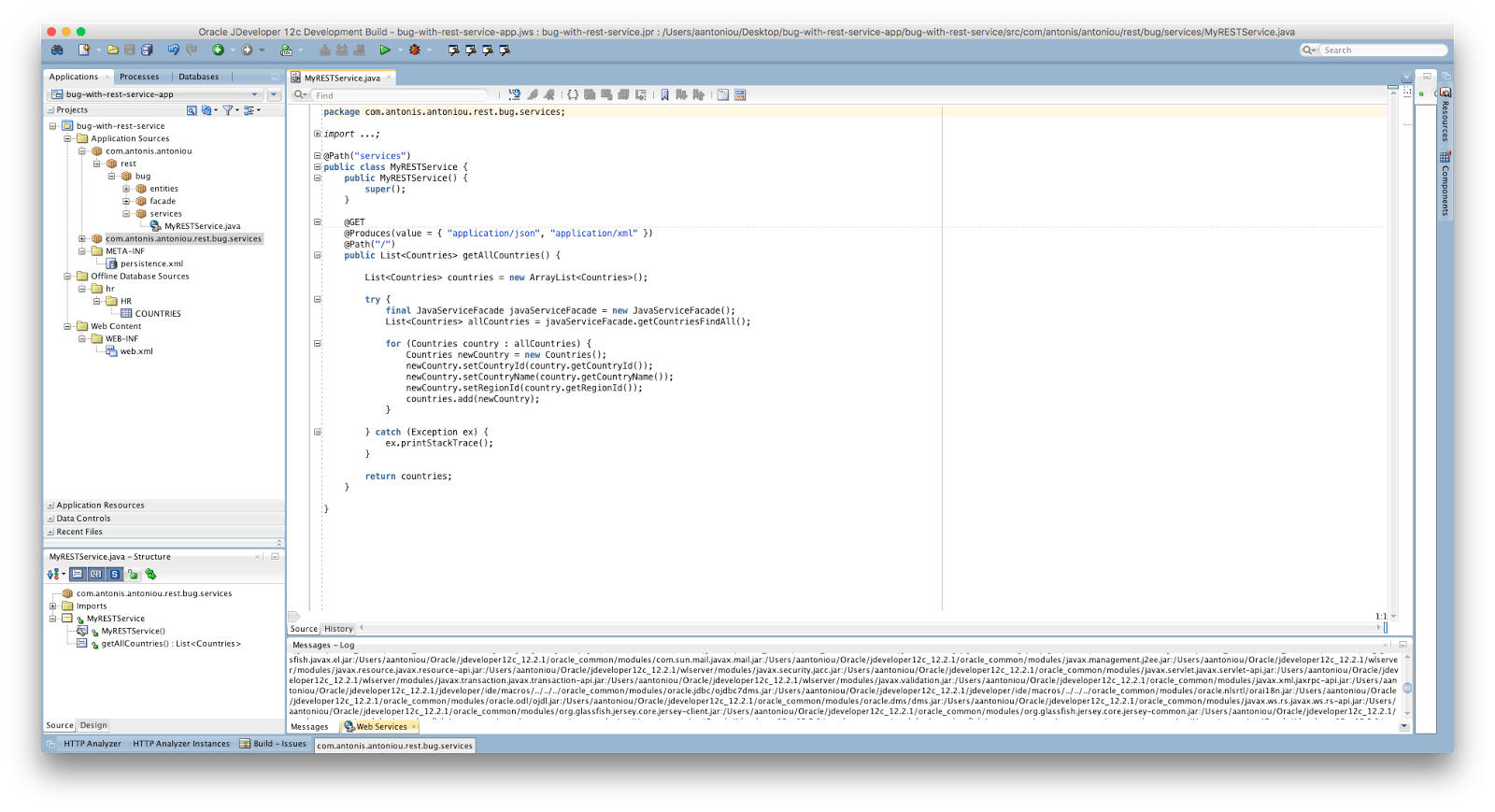Click the New file icon in main toolbar
The height and width of the screenshot is (812, 1495).
coord(84,50)
